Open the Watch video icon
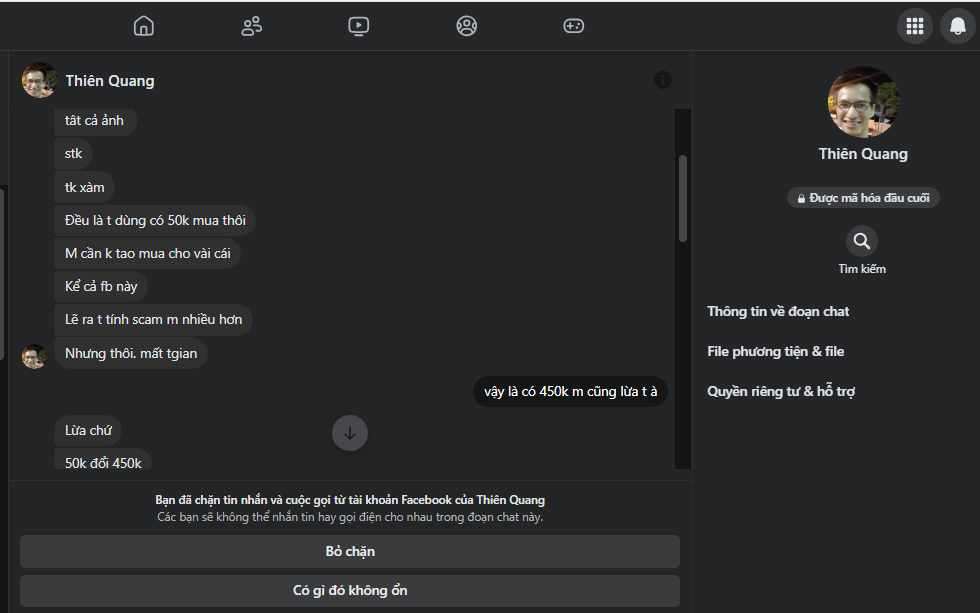 [x=359, y=26]
